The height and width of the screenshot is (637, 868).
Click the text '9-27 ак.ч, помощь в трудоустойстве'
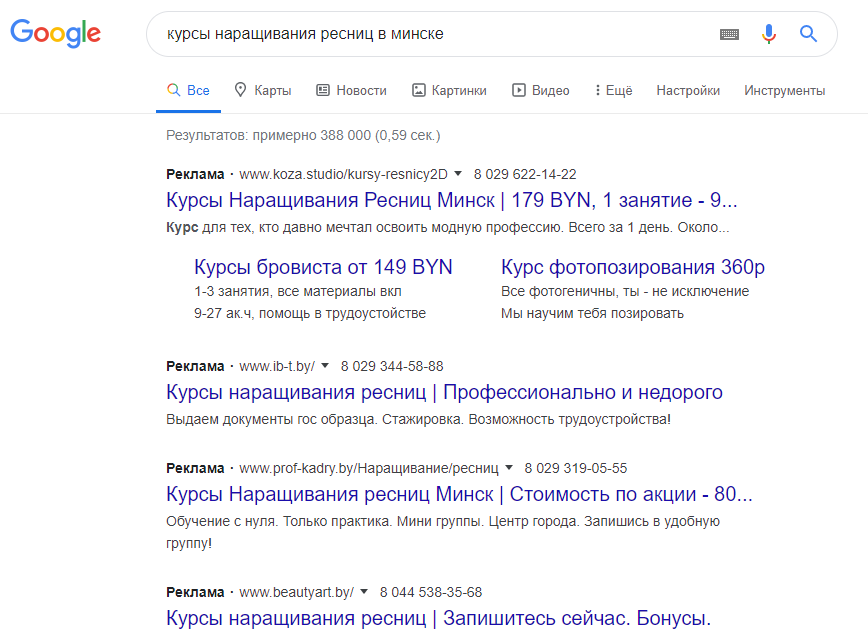click(x=310, y=313)
